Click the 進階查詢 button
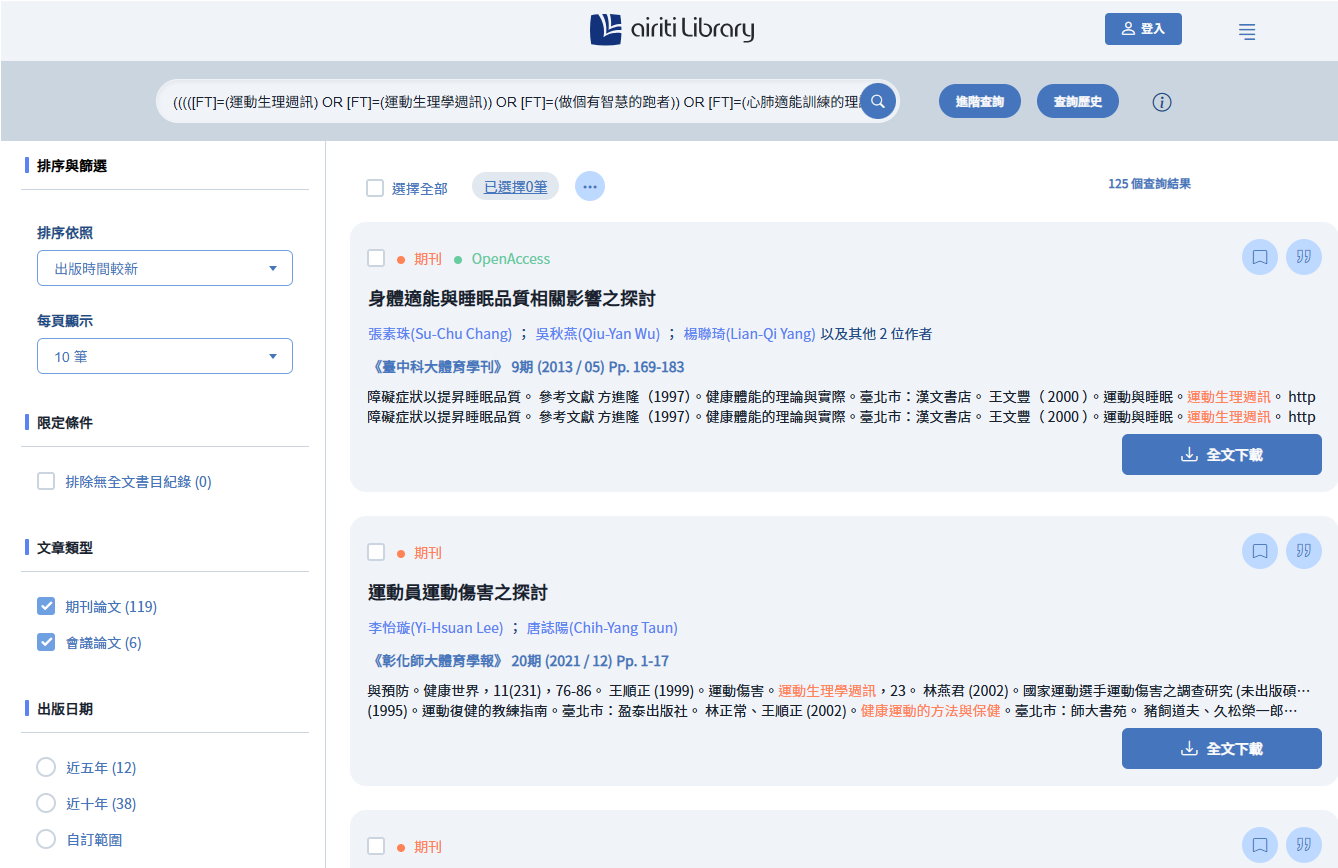Viewport: 1338px width, 868px height. [979, 101]
